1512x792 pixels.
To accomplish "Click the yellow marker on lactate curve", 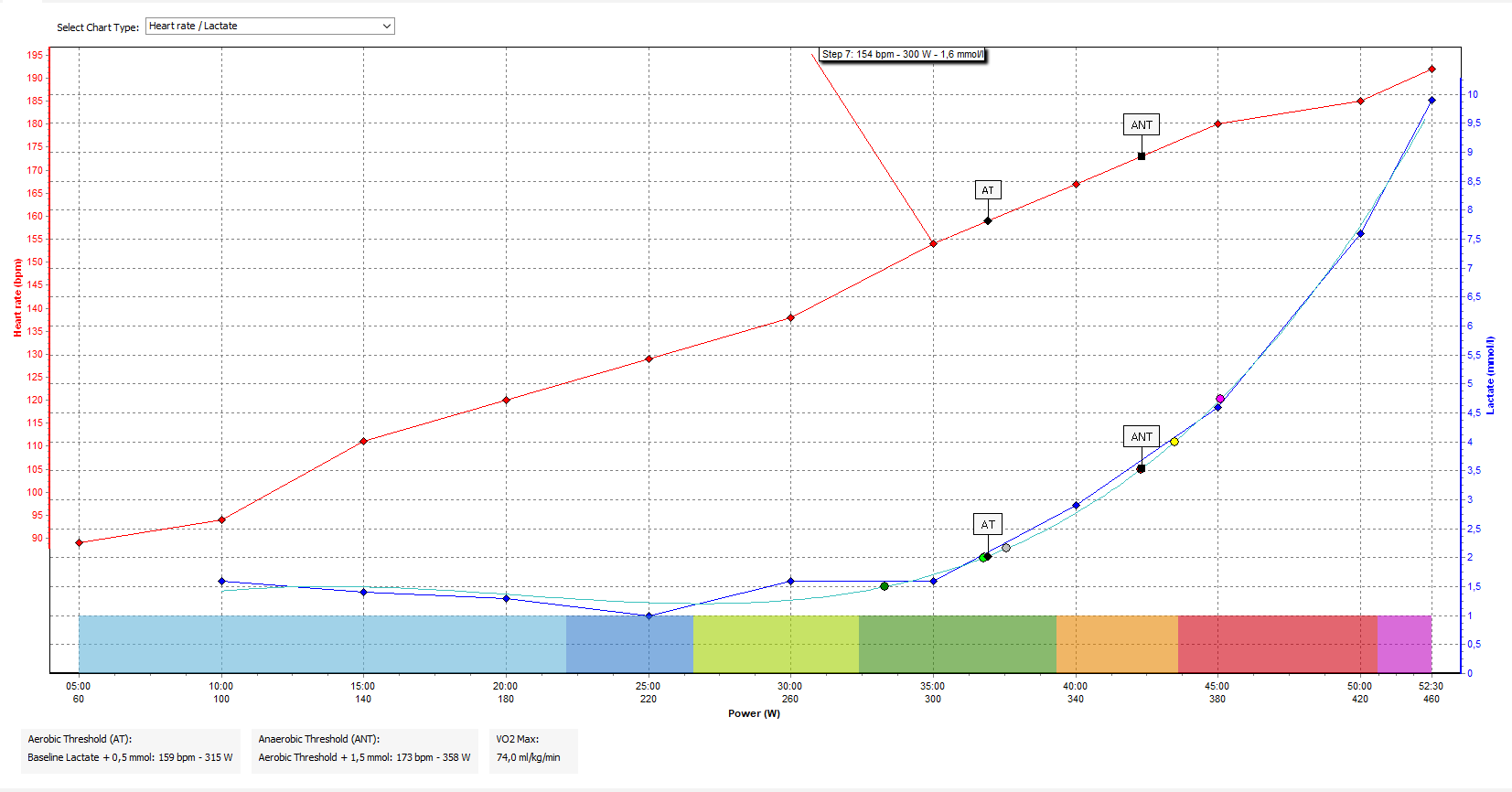I will click(1174, 442).
